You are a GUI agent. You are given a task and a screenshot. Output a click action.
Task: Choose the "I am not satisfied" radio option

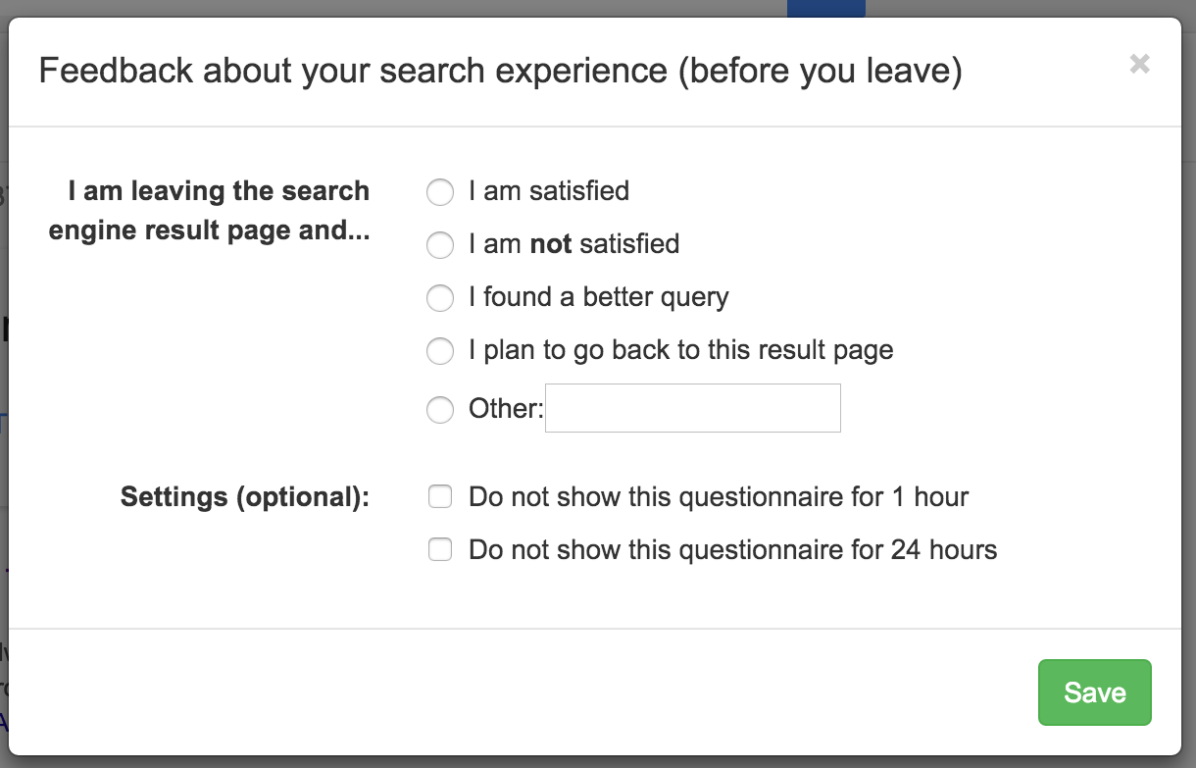tap(440, 245)
